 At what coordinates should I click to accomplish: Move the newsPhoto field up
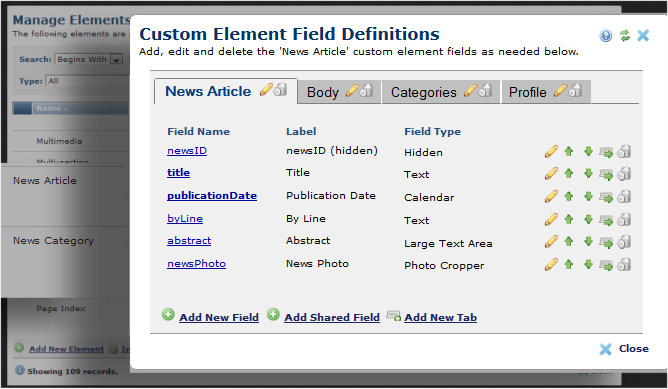569,264
